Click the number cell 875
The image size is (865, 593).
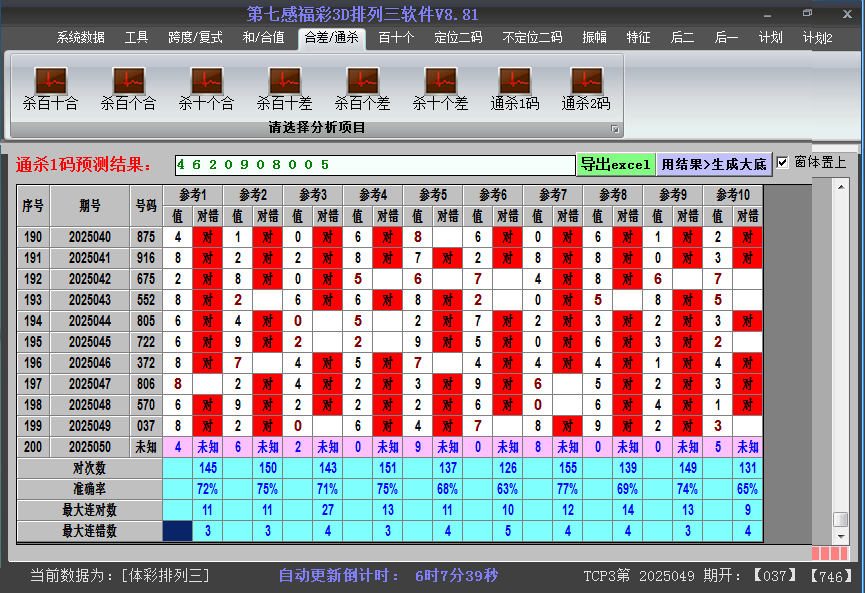(146, 237)
